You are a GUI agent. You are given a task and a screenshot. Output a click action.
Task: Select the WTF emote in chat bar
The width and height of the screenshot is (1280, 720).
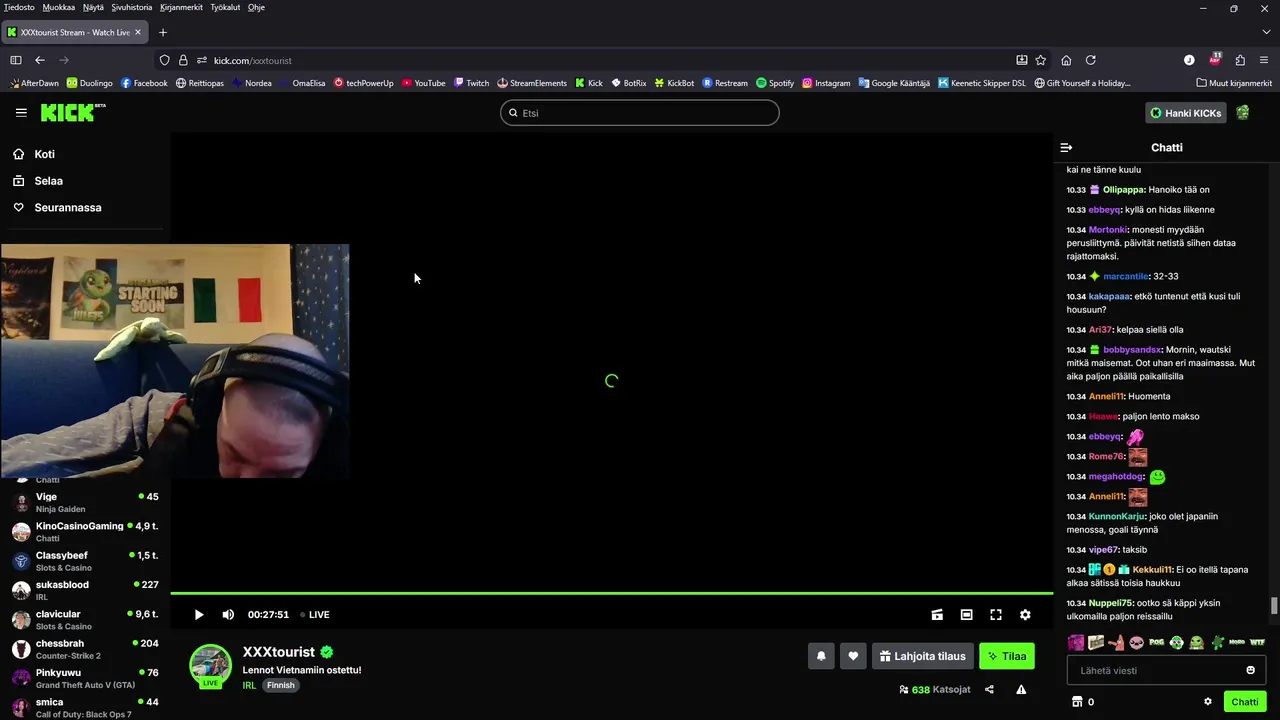tap(1257, 642)
